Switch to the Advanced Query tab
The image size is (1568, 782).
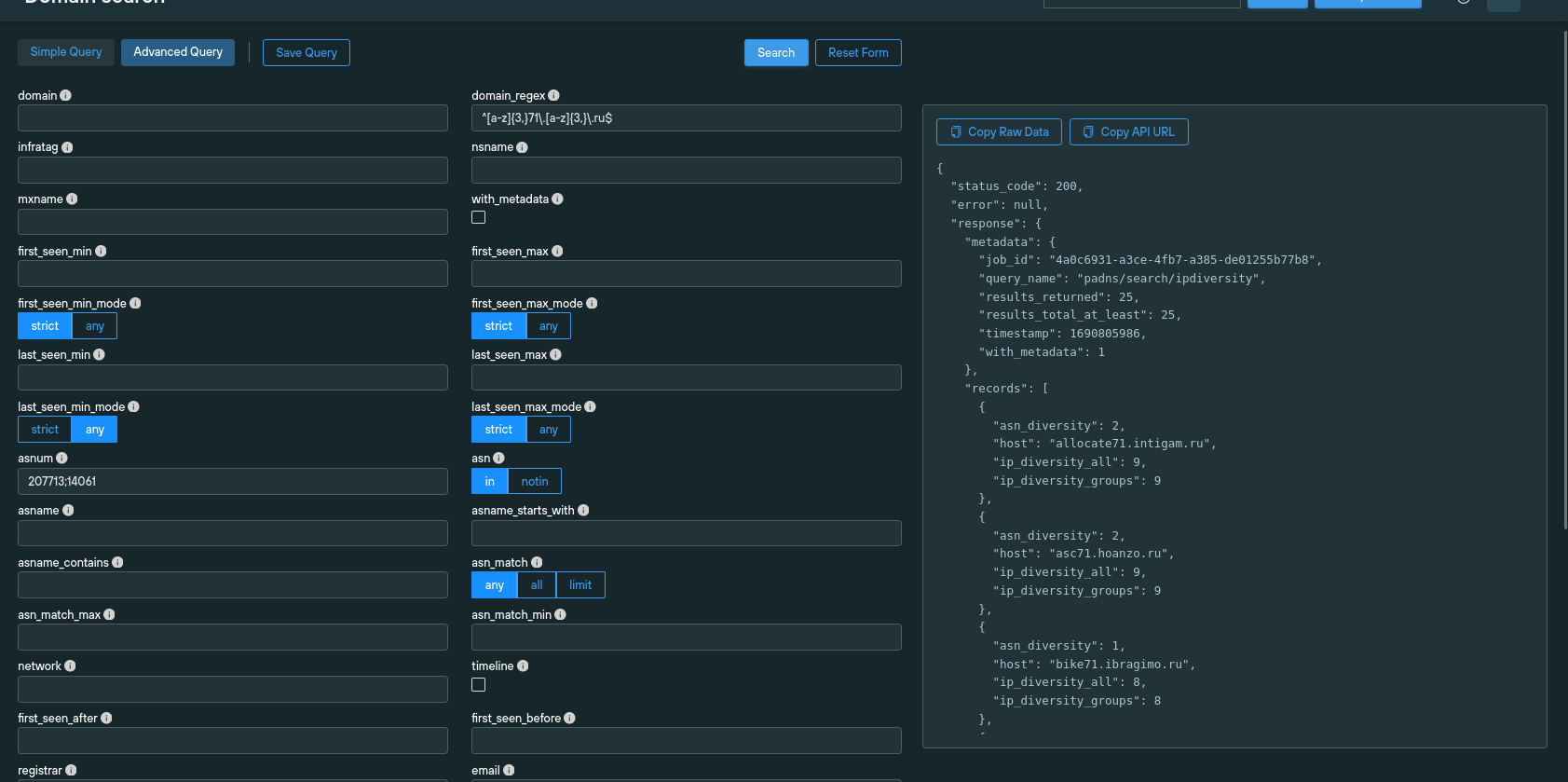coord(178,52)
